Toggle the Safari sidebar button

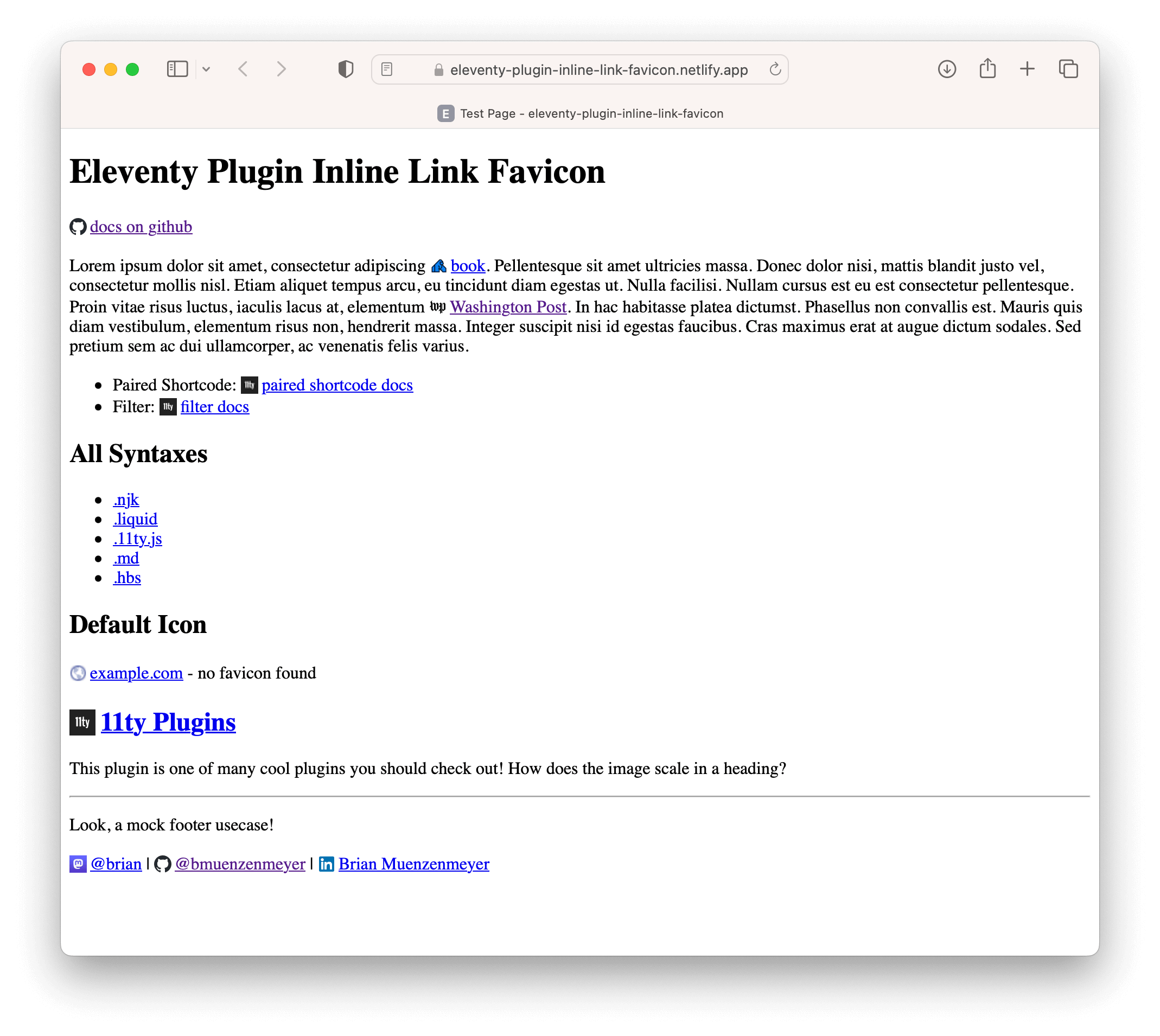coord(177,69)
